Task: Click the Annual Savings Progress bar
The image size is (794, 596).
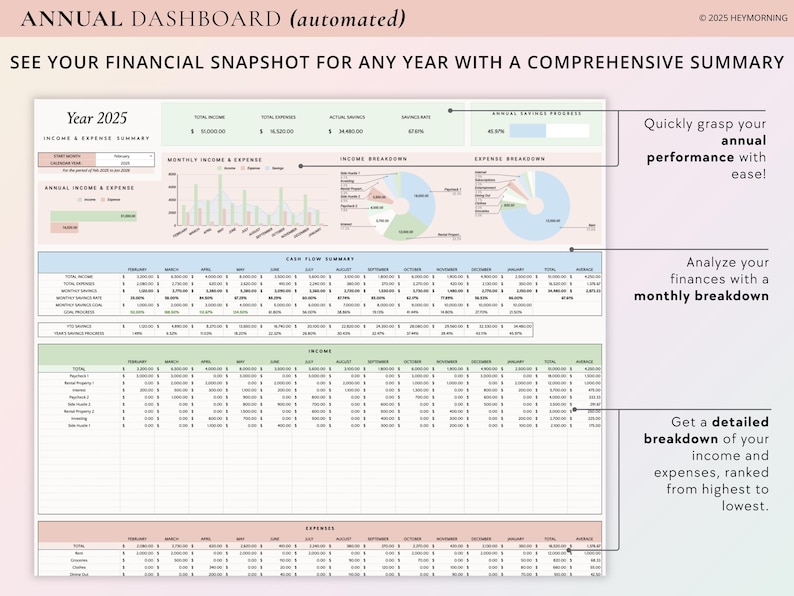Action: pos(549,131)
